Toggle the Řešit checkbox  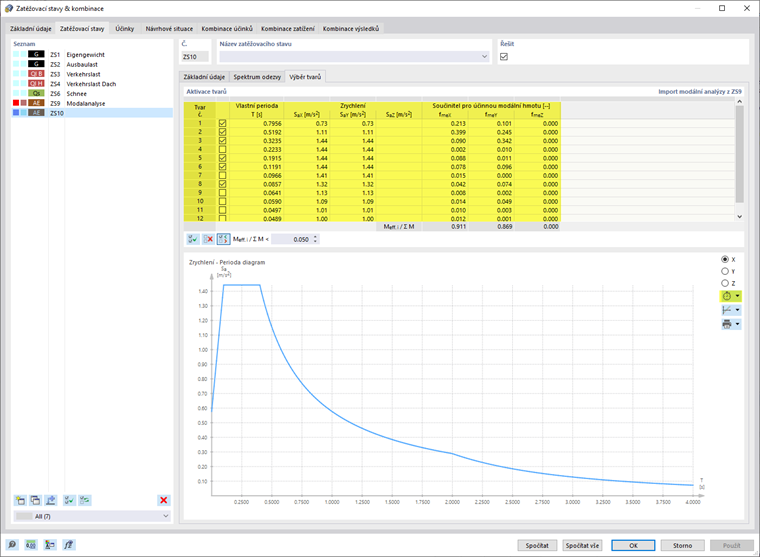pyautogui.click(x=504, y=57)
